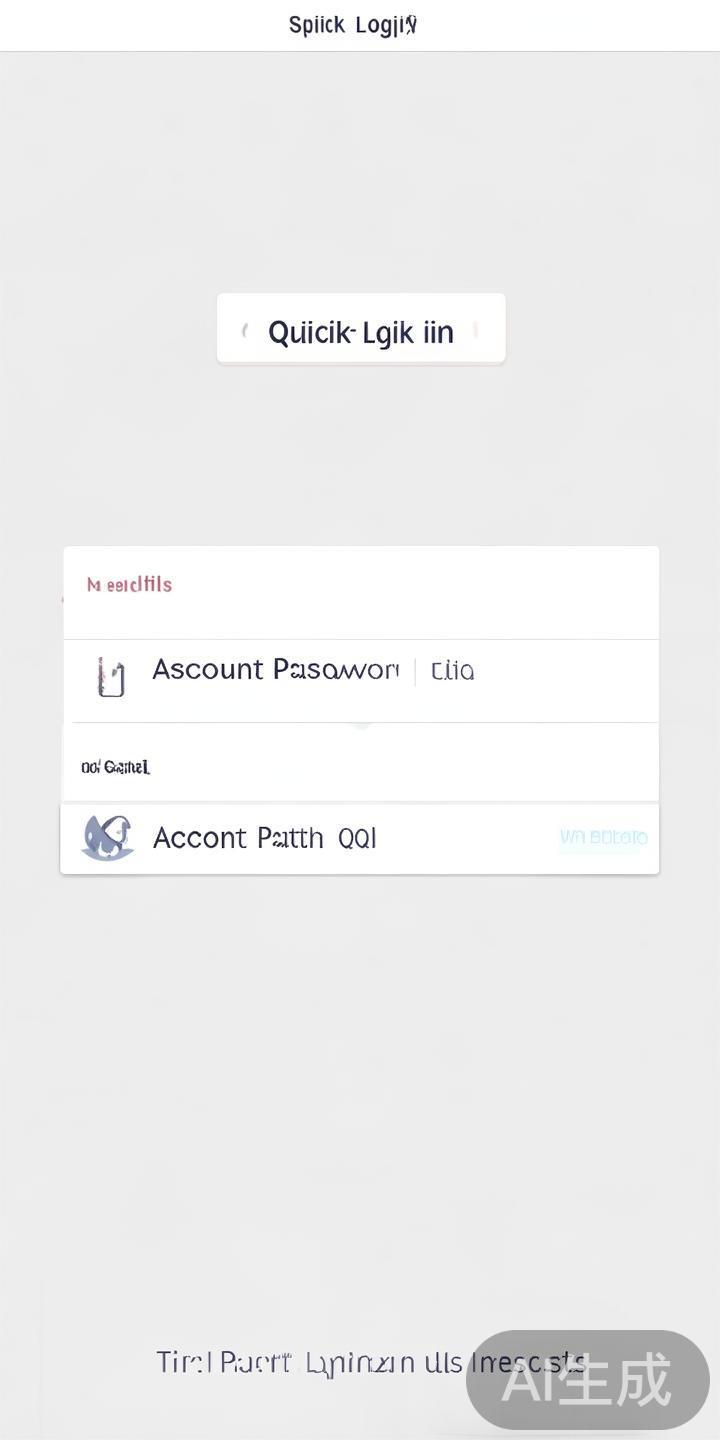Choose the "Accont Pattth" account entry
The height and width of the screenshot is (1440, 720).
238,838
